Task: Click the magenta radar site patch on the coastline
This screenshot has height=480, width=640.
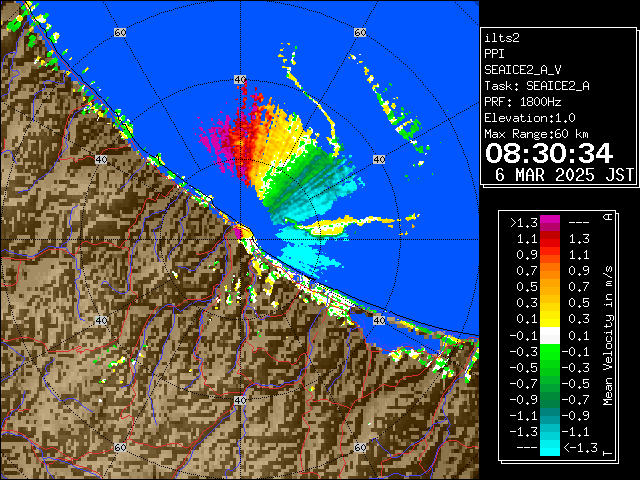Action: (238, 233)
